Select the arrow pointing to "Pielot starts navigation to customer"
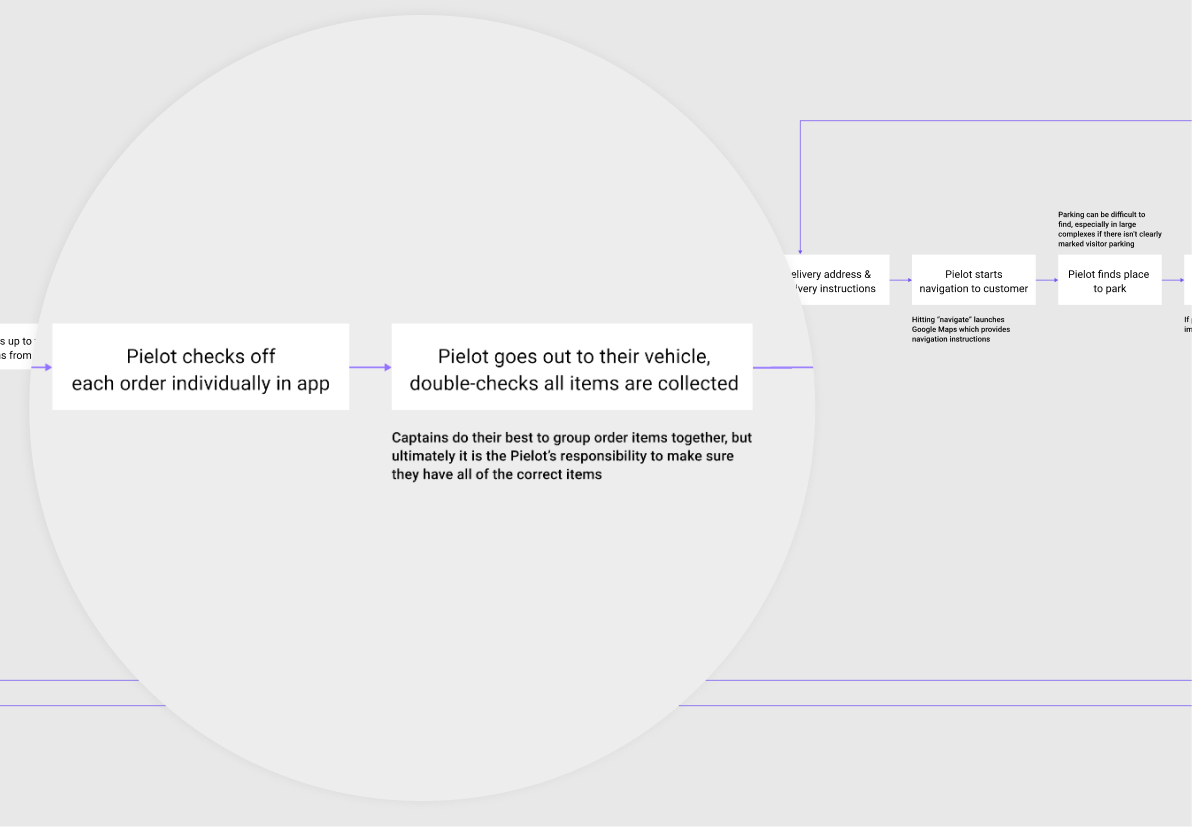The width and height of the screenshot is (1192, 827). pos(900,280)
